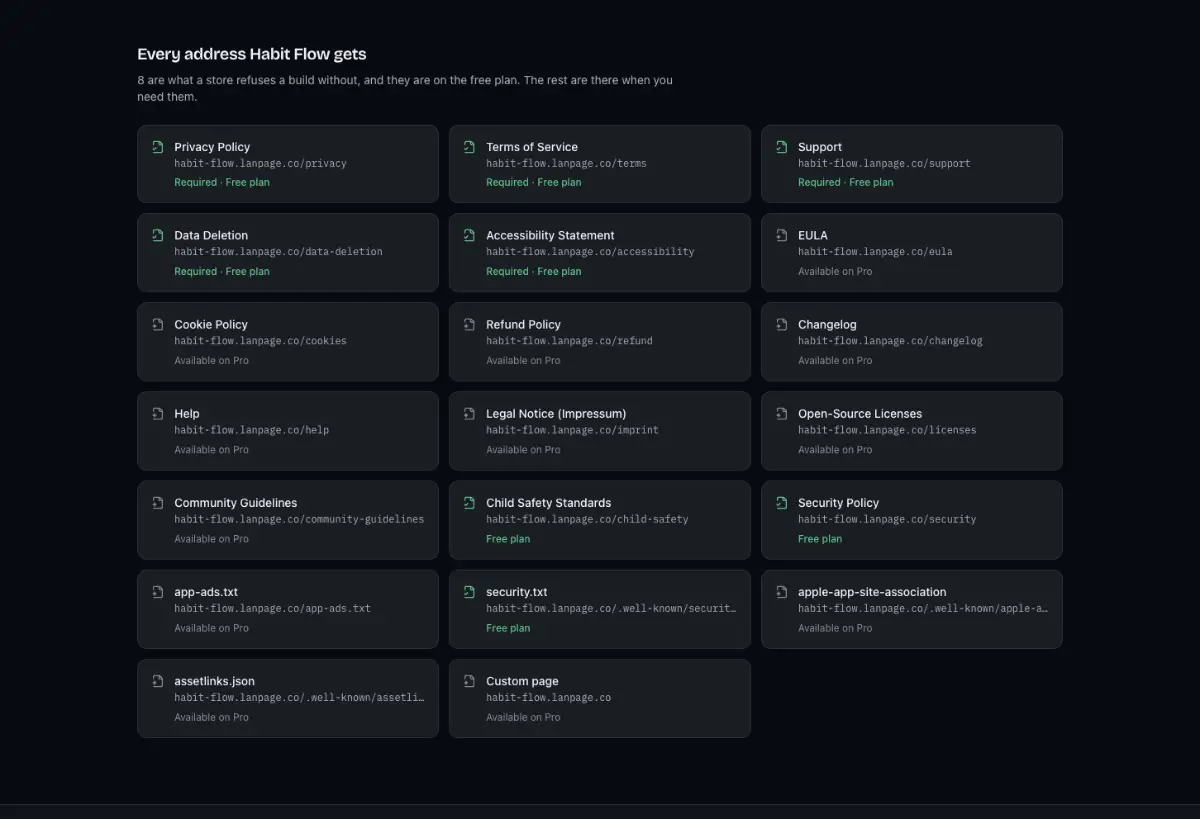Select the Security Policy title

(x=838, y=503)
